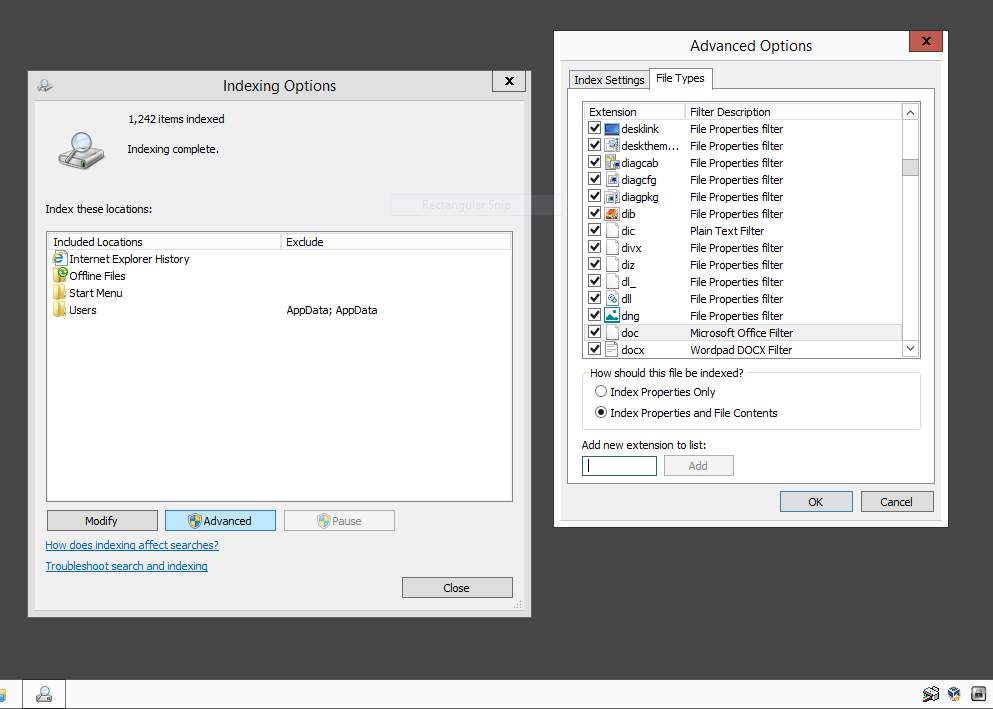Screen dimensions: 993x709
Task: Uncheck the doc extension checkbox
Action: click(595, 332)
